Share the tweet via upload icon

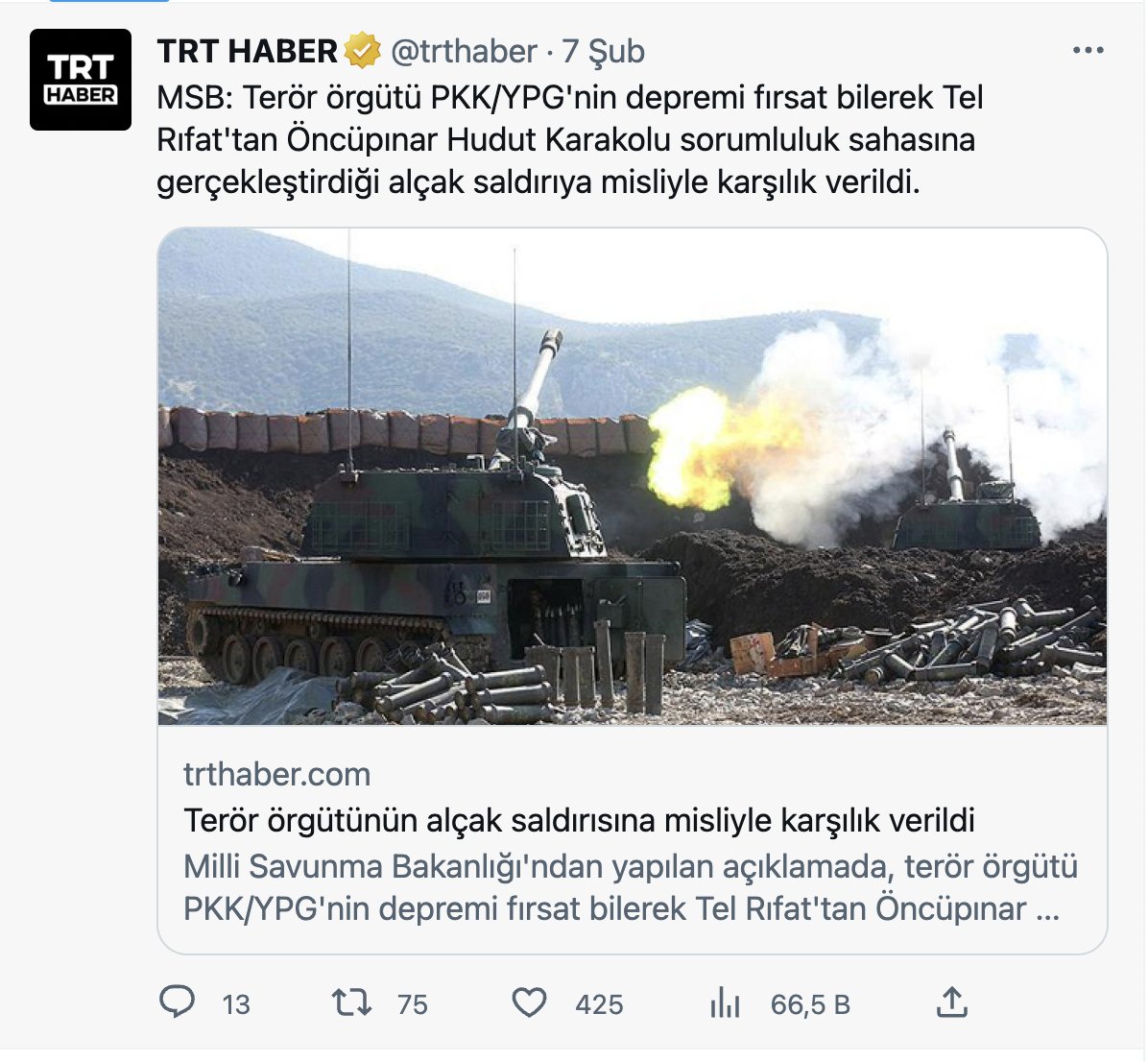[952, 1002]
